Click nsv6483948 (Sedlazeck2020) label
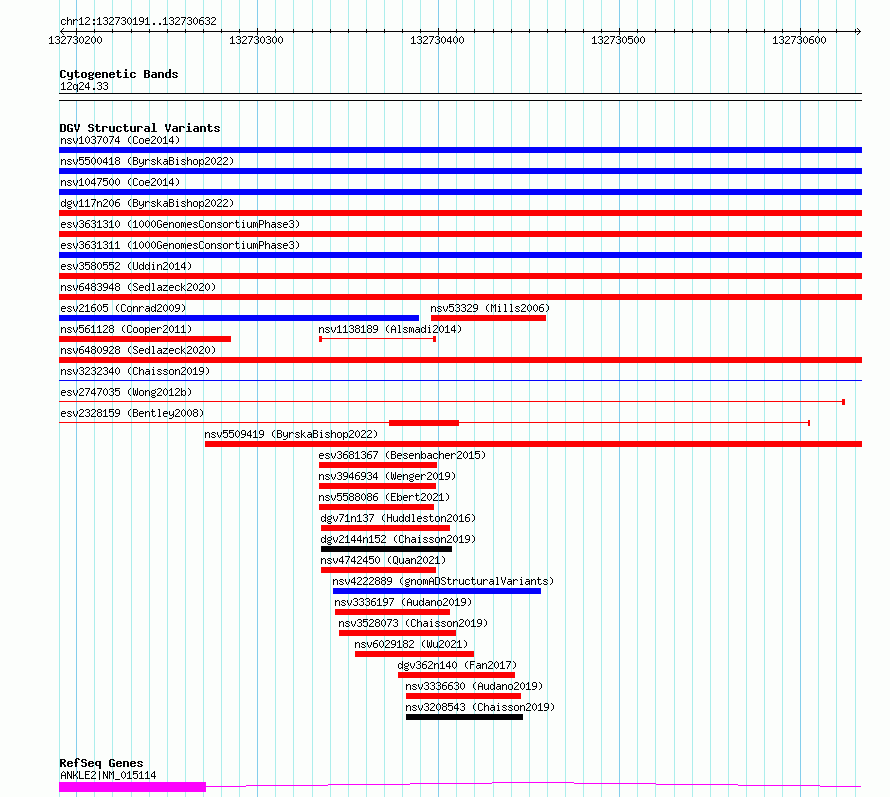Screen dimensions: 890x797 (138, 287)
